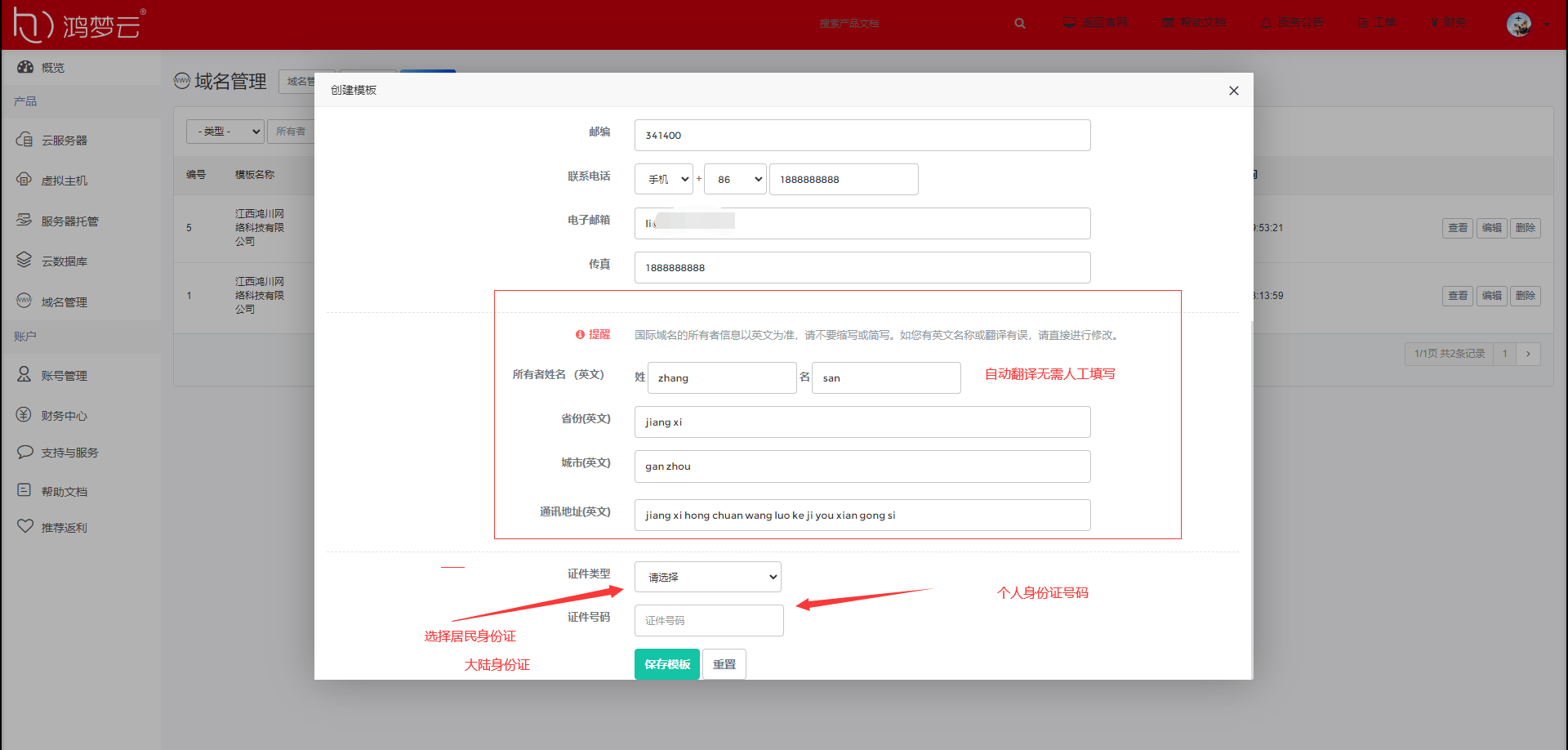Click the user avatar in top bar
The height and width of the screenshot is (750, 1568).
click(x=1518, y=24)
